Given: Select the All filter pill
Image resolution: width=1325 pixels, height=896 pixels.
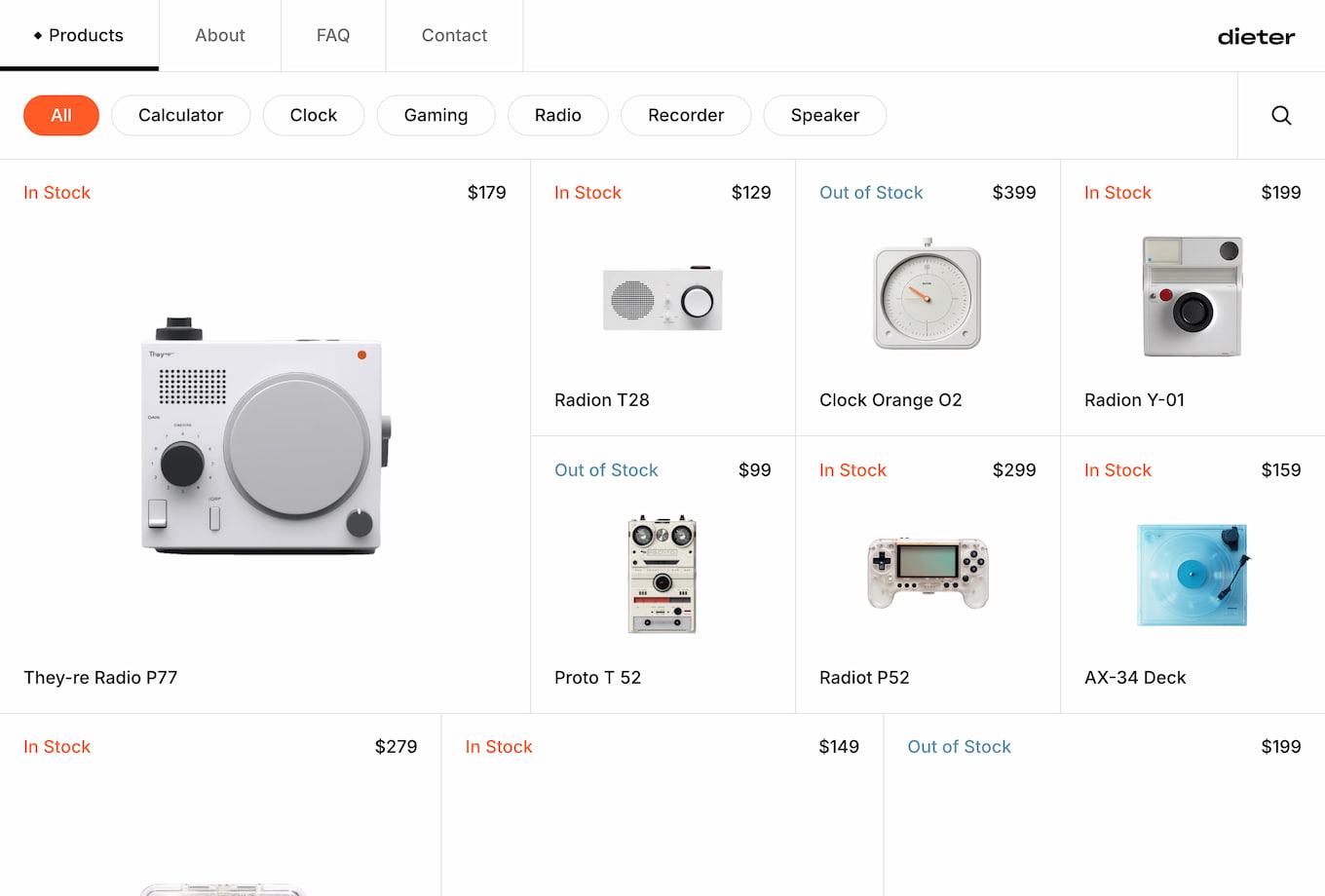Looking at the screenshot, I should (x=61, y=115).
